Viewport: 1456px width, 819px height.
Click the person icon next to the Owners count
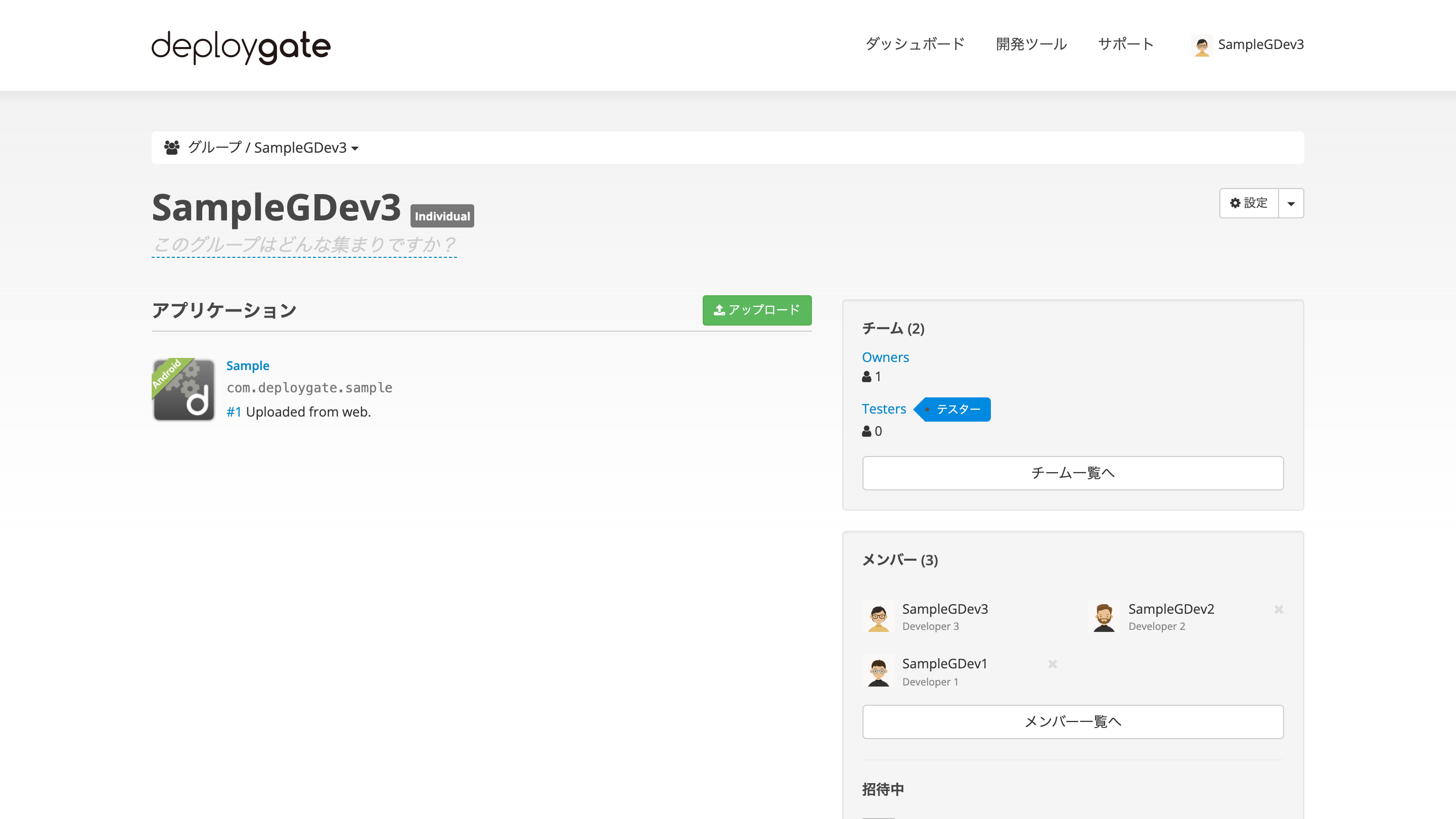coord(866,377)
